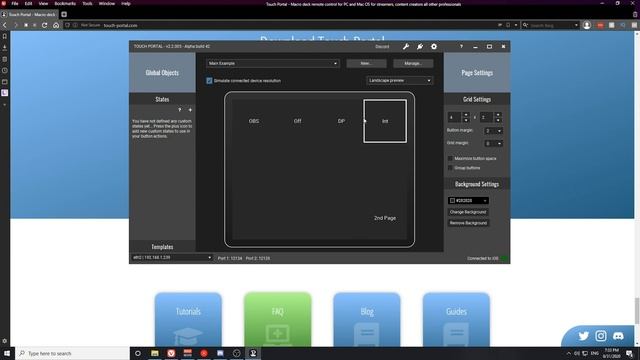
Task: Select the Touch Portal browser tab
Action: point(29,14)
